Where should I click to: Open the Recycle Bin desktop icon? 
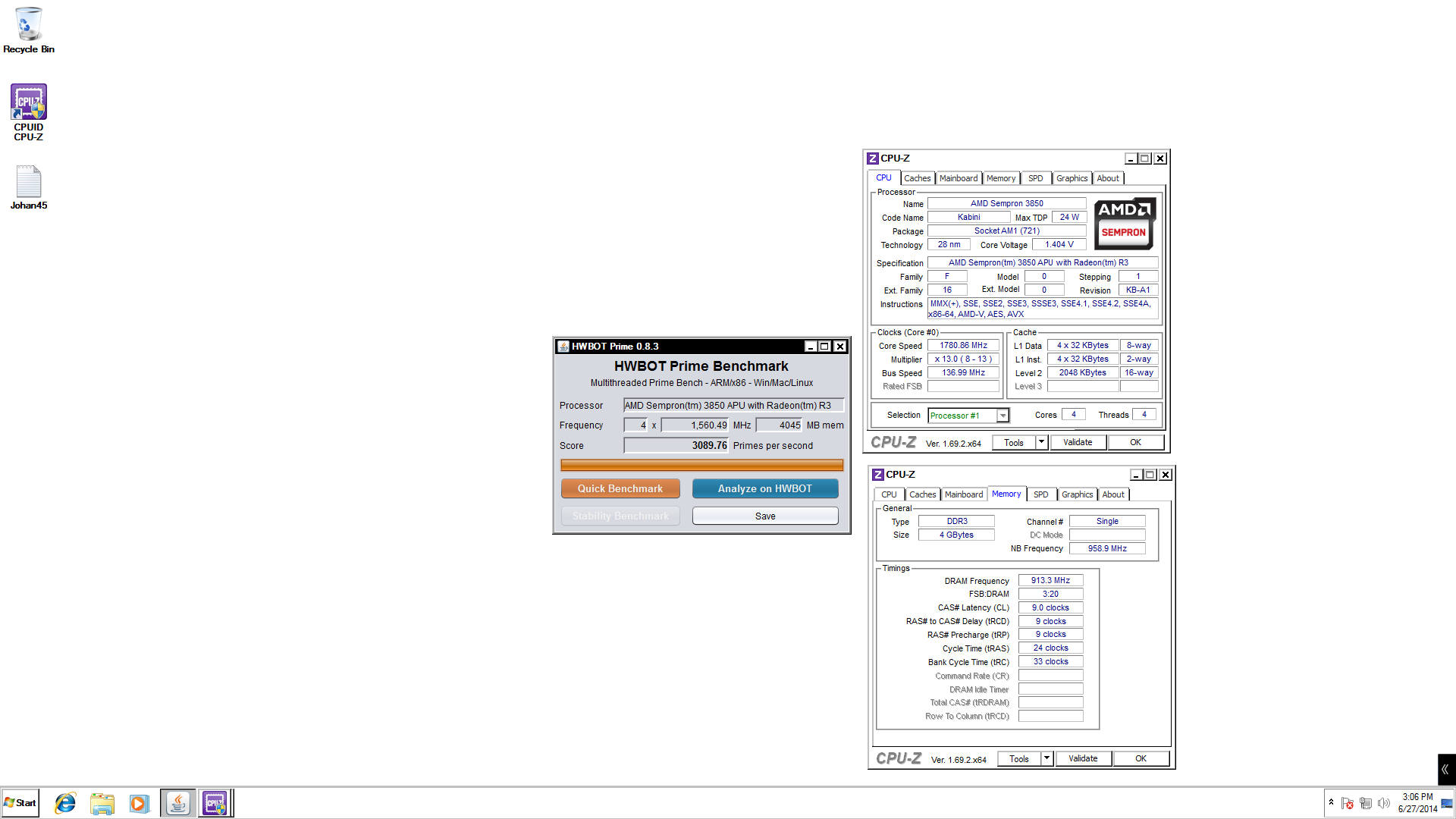click(29, 30)
